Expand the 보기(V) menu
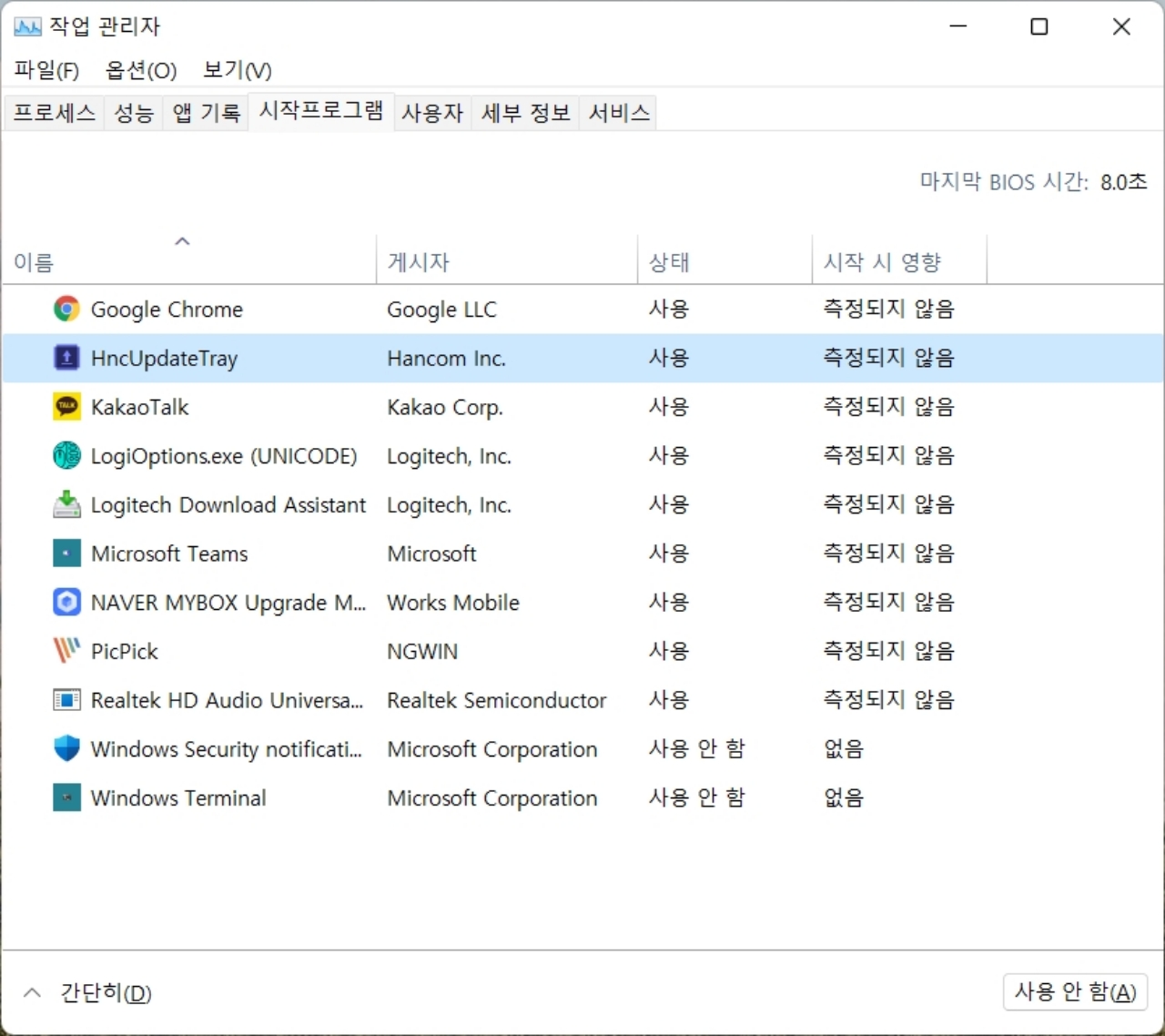Image resolution: width=1165 pixels, height=1036 pixels. point(236,69)
